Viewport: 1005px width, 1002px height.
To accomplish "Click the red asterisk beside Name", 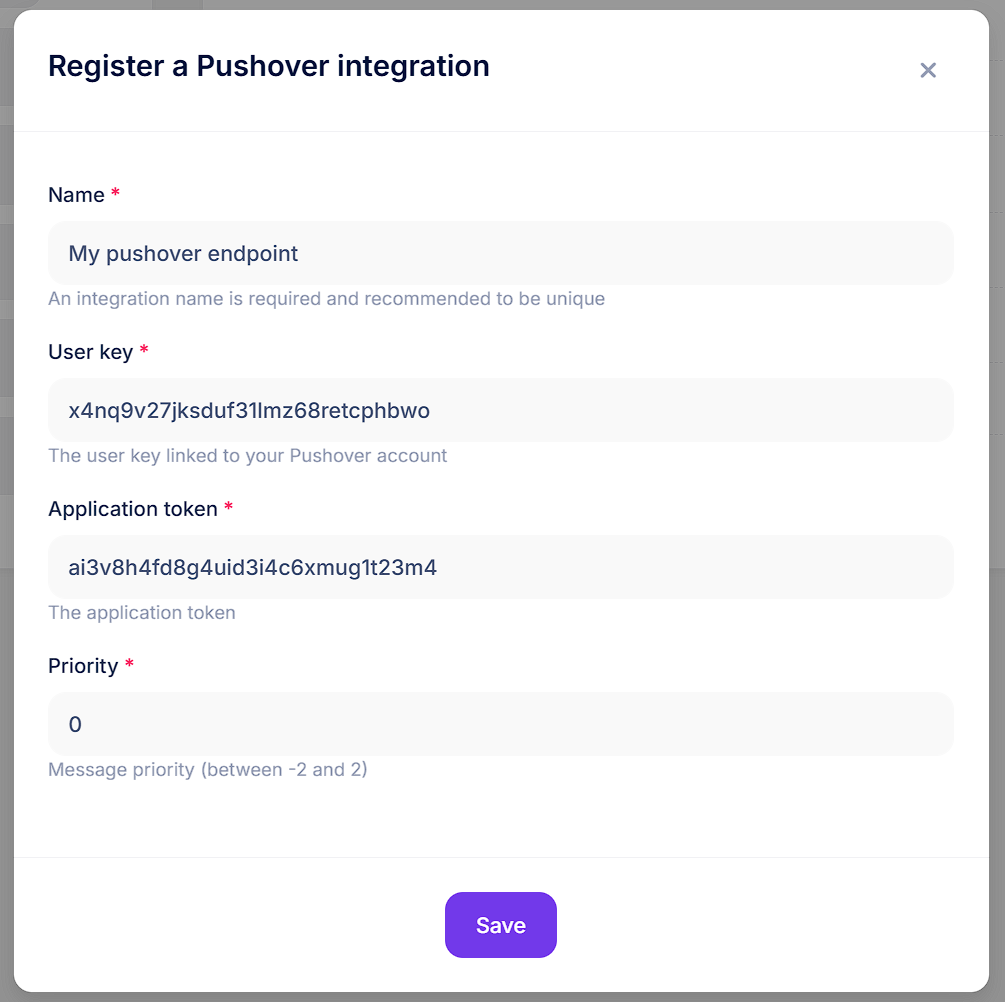I will coord(115,194).
